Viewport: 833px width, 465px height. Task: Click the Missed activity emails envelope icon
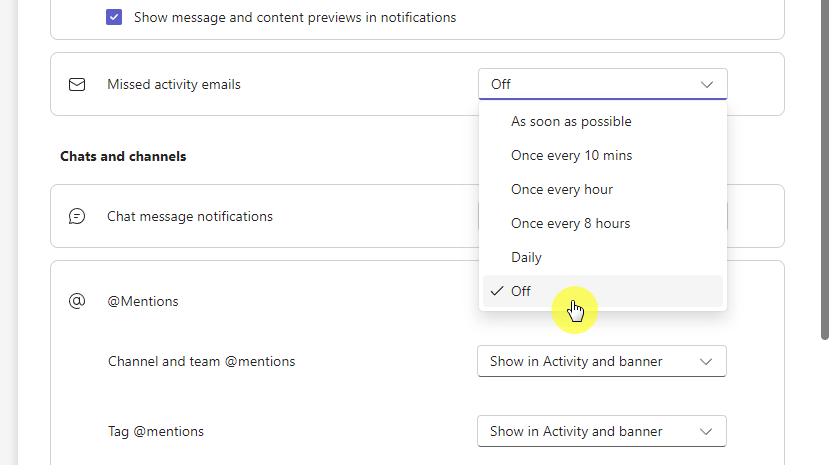77,84
